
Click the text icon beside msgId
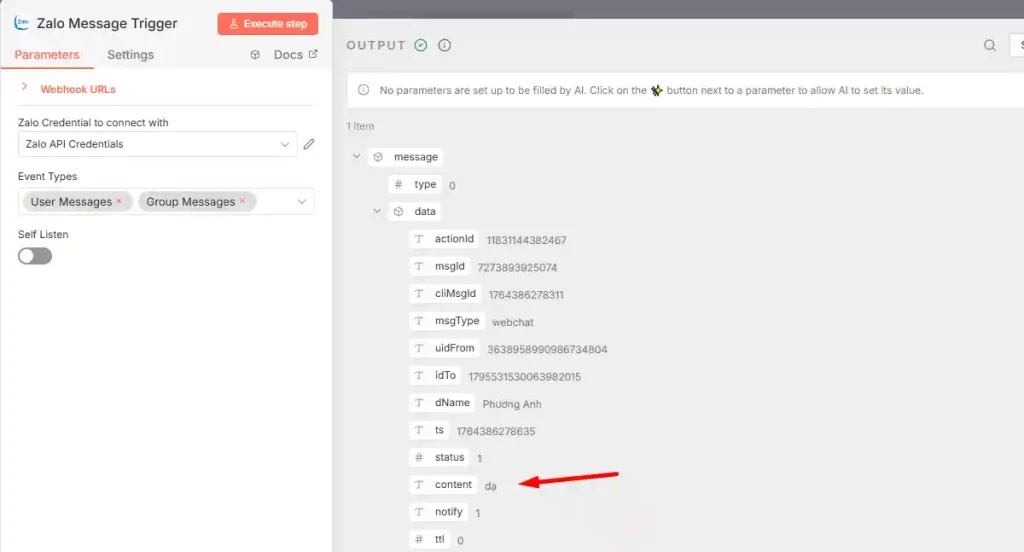click(x=419, y=267)
